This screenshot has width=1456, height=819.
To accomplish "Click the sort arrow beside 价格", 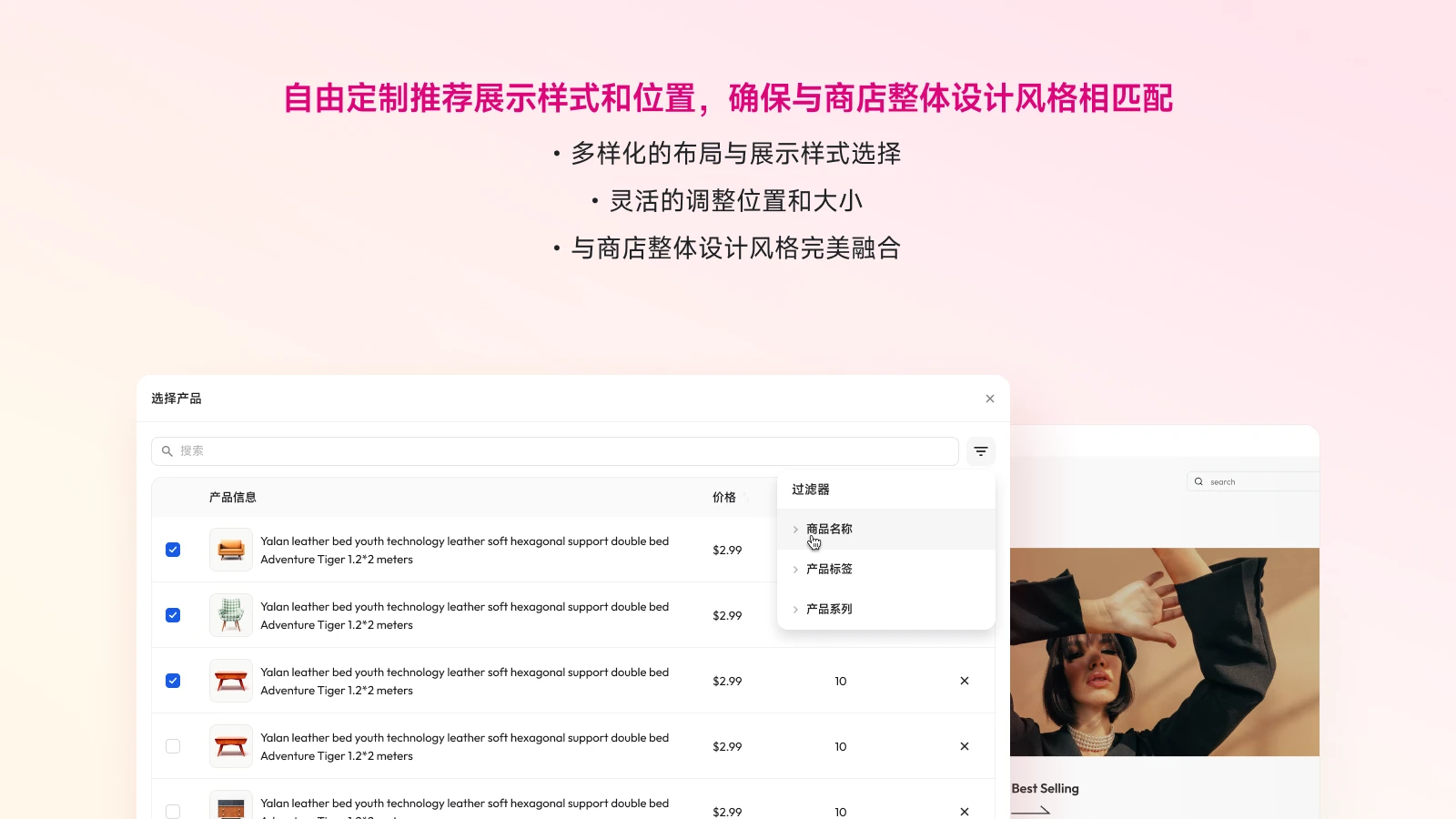I will click(x=746, y=498).
